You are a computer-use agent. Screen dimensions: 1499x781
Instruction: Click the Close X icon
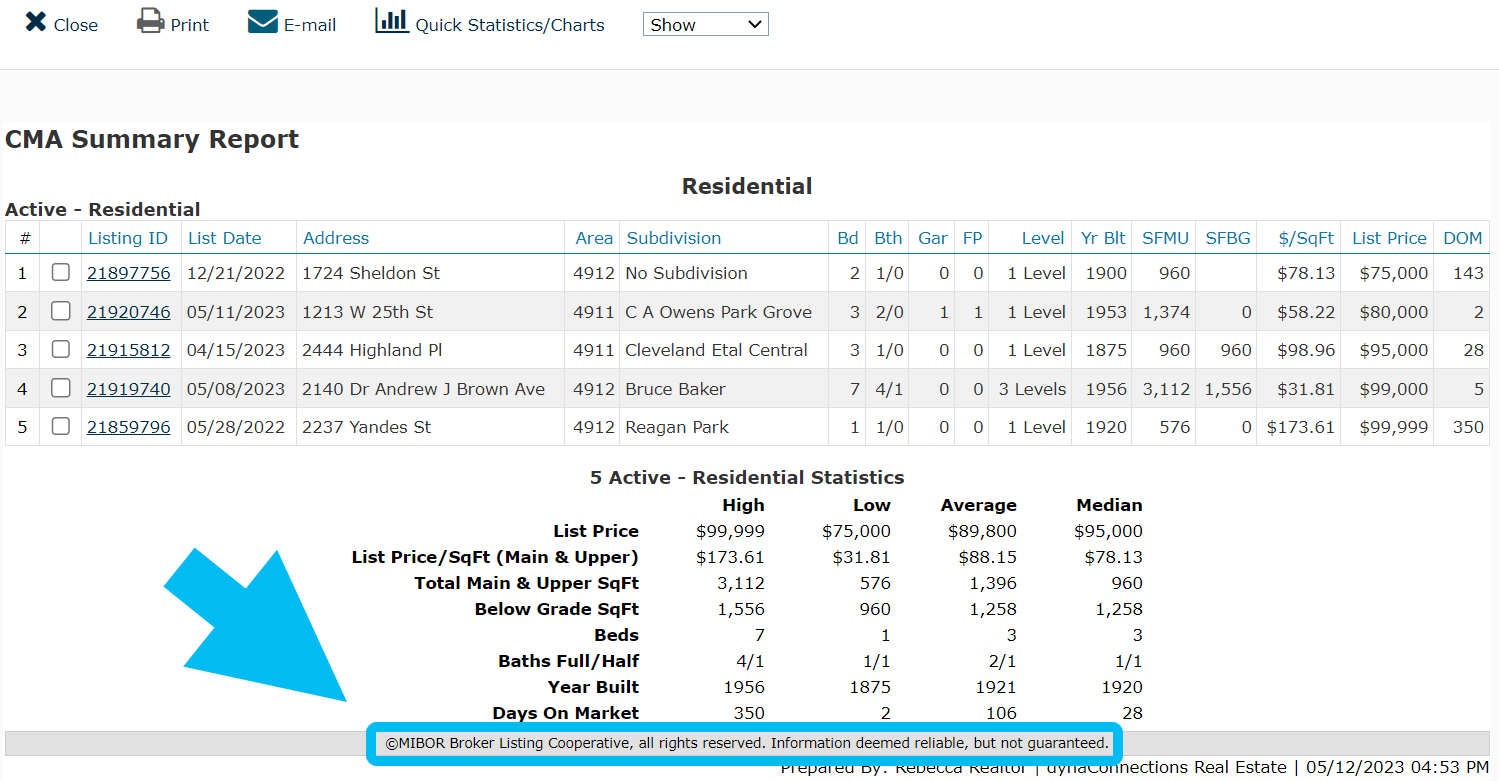coord(36,21)
